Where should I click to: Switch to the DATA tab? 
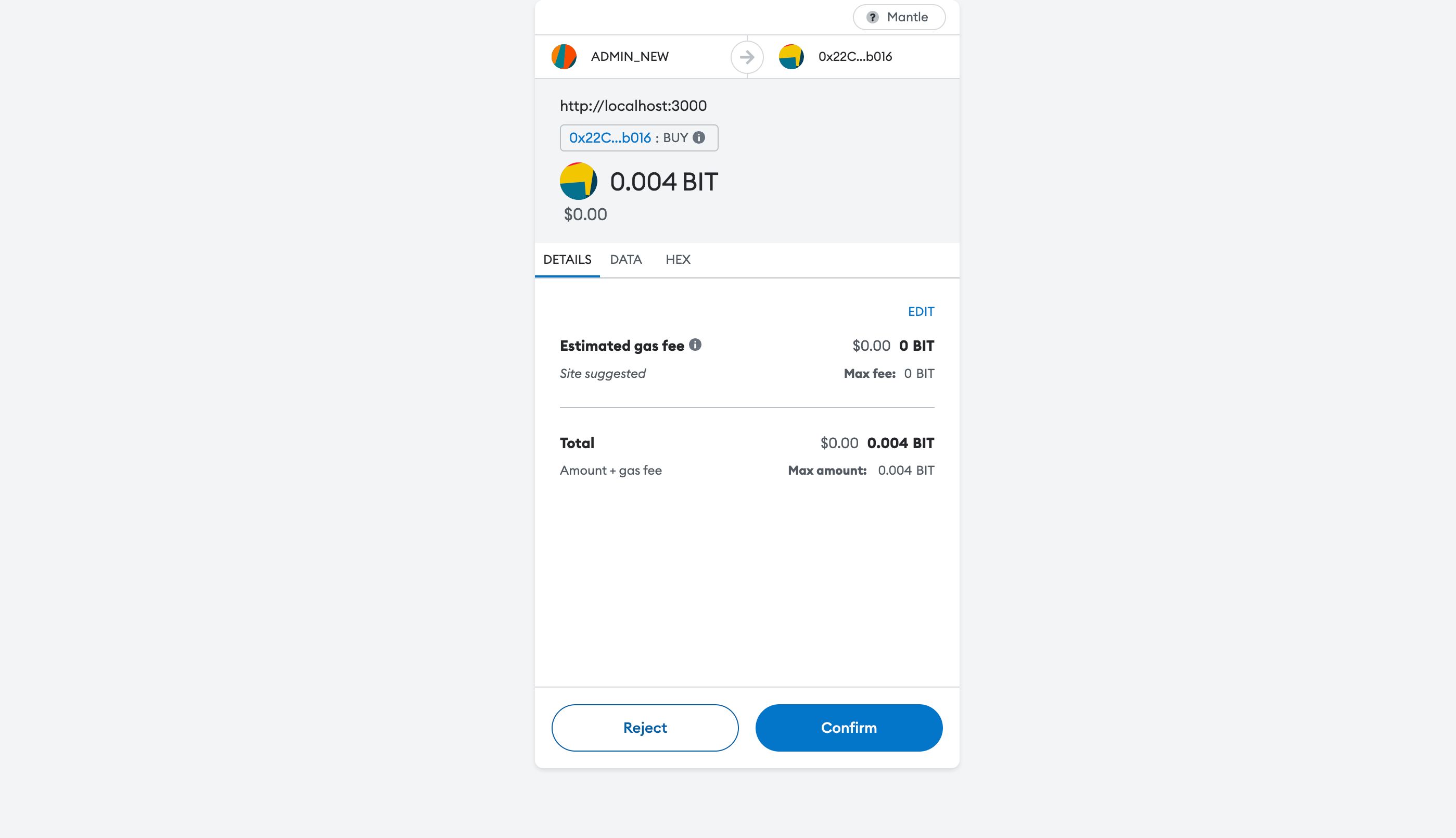[626, 259]
